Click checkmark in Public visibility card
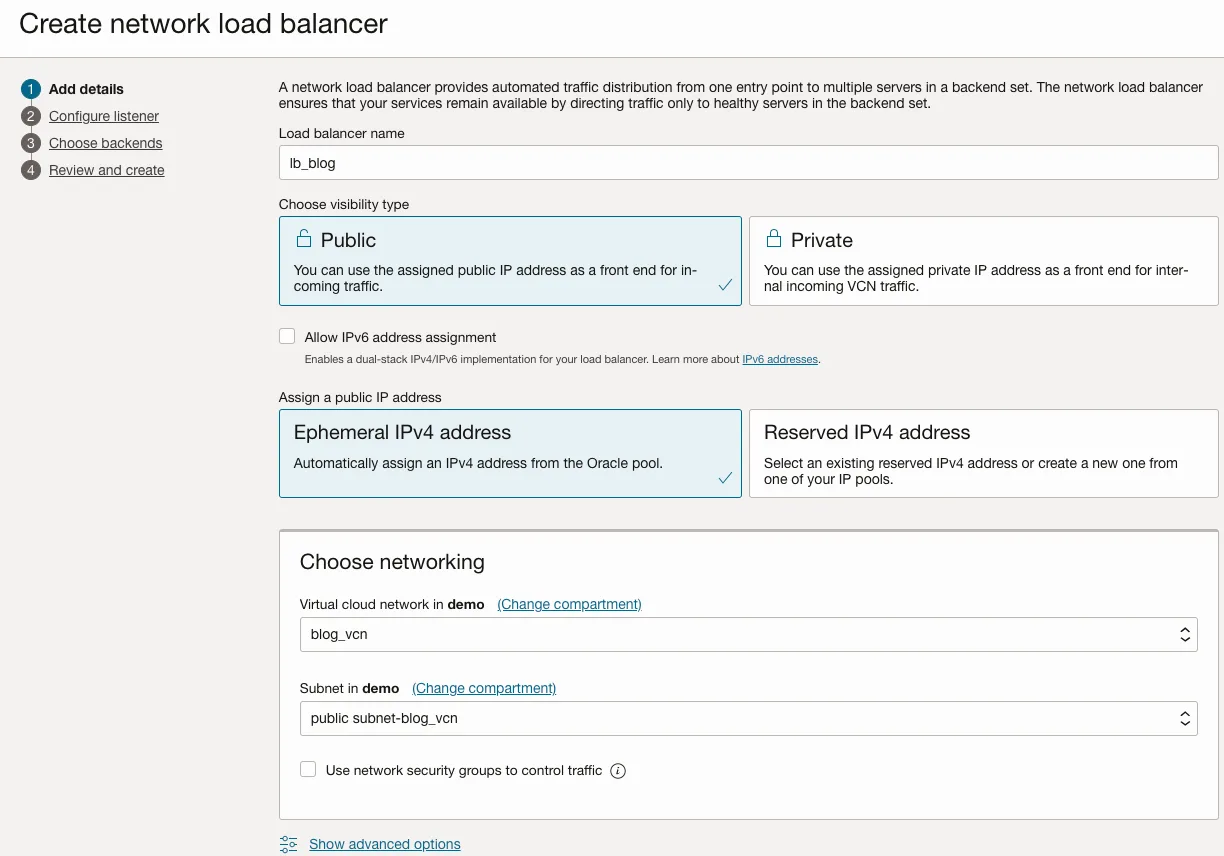This screenshot has height=856, width=1224. [725, 286]
